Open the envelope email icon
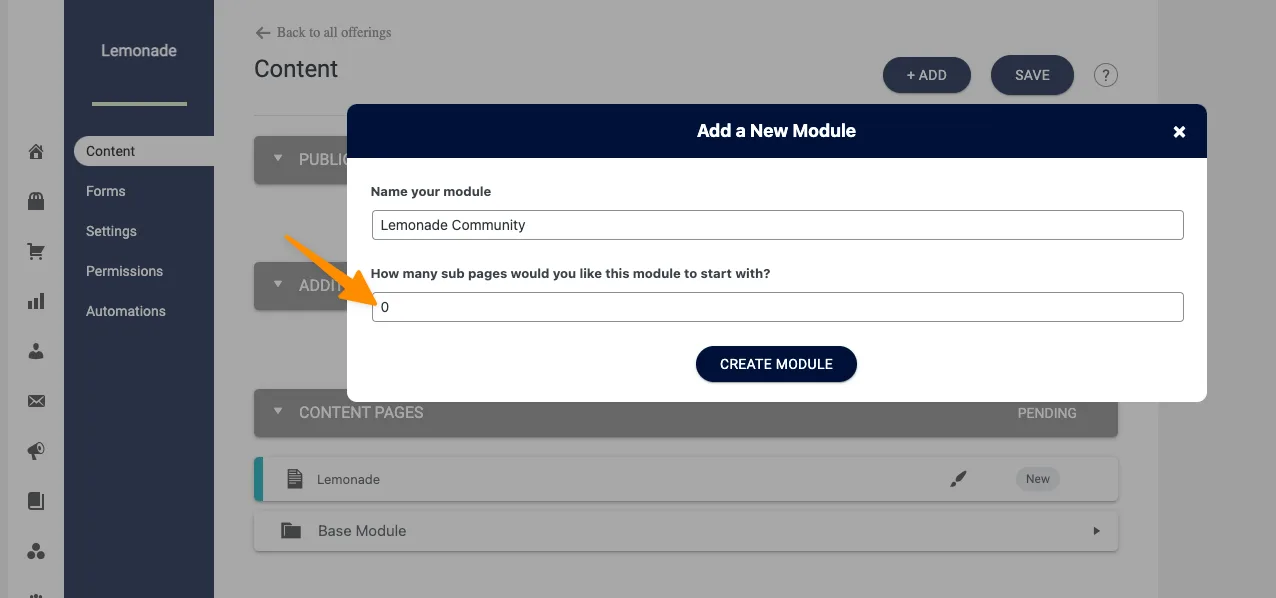The image size is (1276, 598). click(36, 401)
